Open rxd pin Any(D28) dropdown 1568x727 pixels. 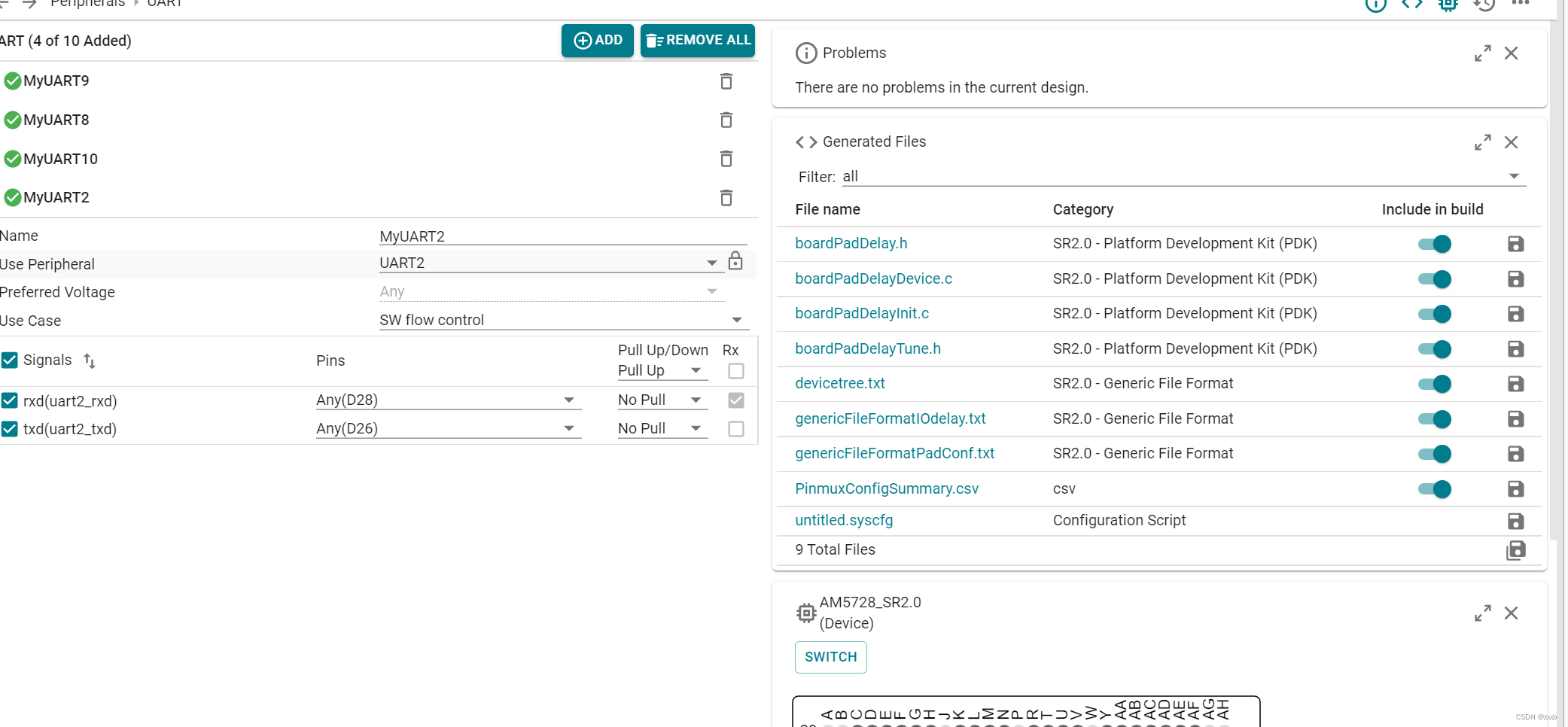449,400
